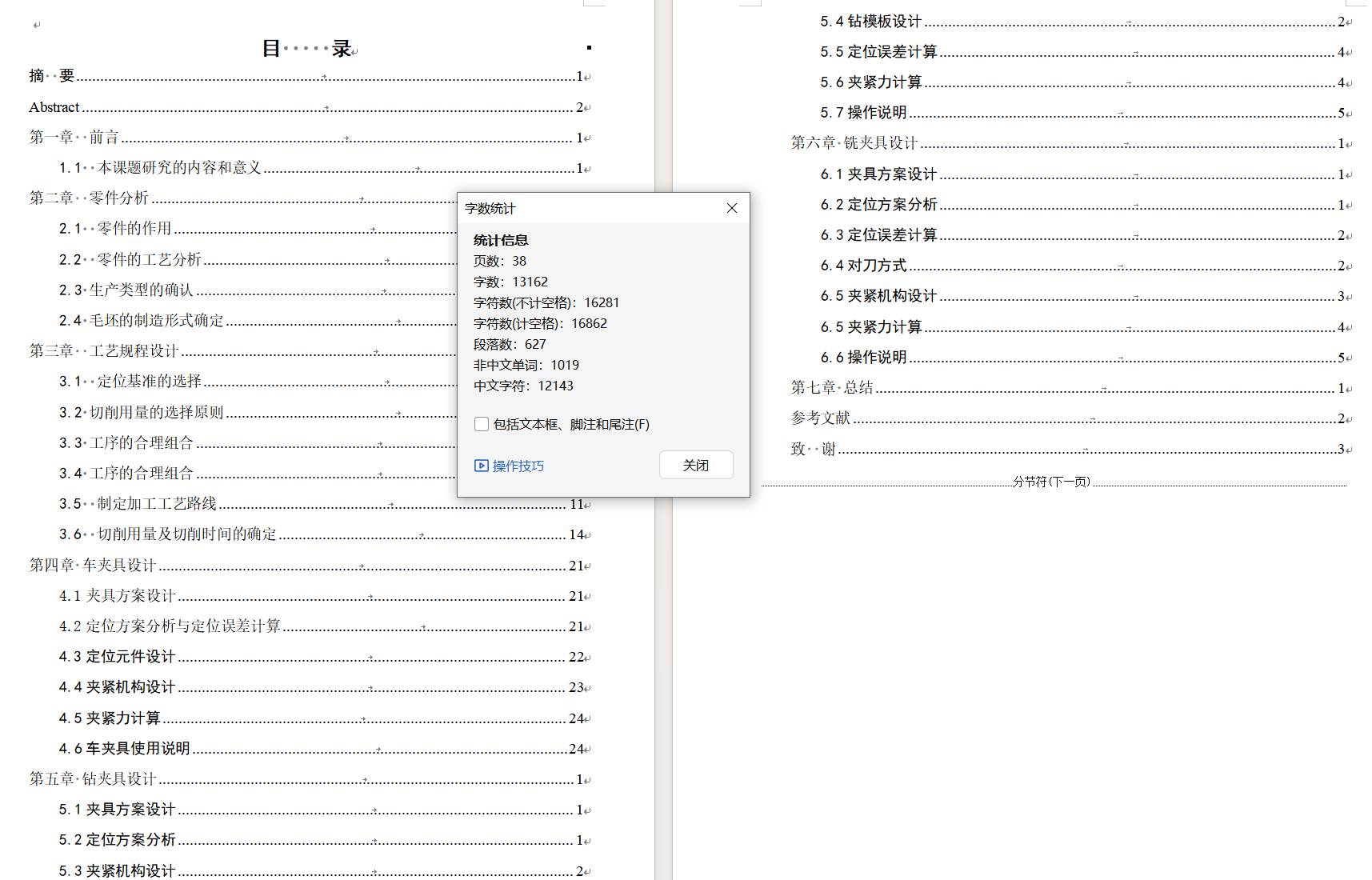The image size is (1372, 880).
Task: Select the 6.3 定位误差计算 entry
Action: (1086, 235)
